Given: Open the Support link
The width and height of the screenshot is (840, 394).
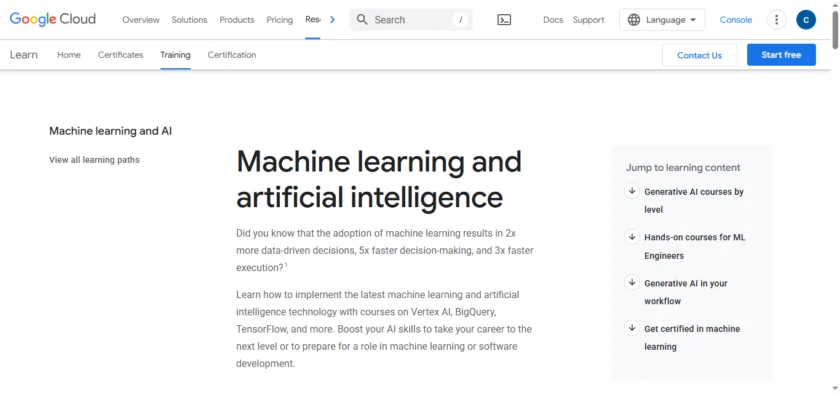Looking at the screenshot, I should (x=588, y=20).
